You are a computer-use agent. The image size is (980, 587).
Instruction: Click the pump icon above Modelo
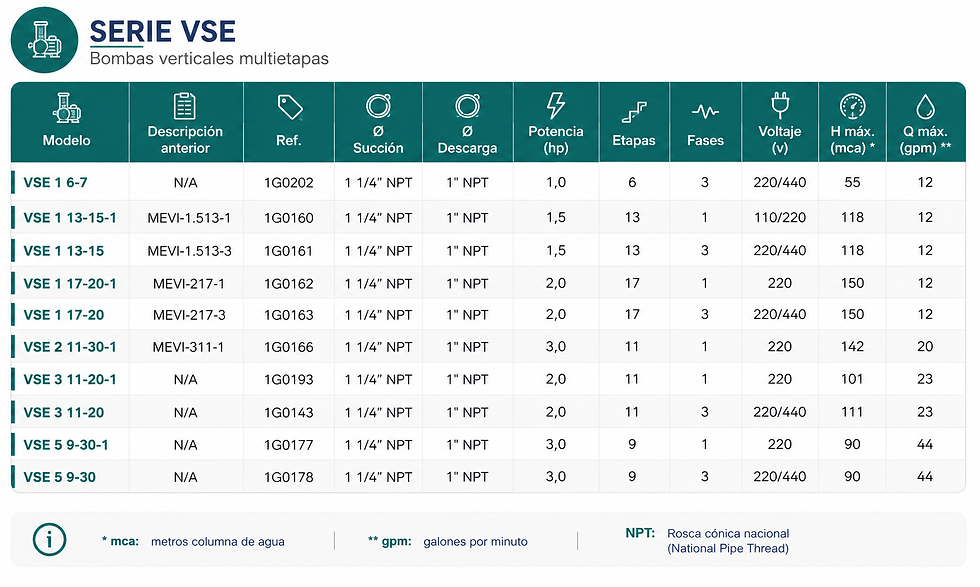(x=67, y=108)
